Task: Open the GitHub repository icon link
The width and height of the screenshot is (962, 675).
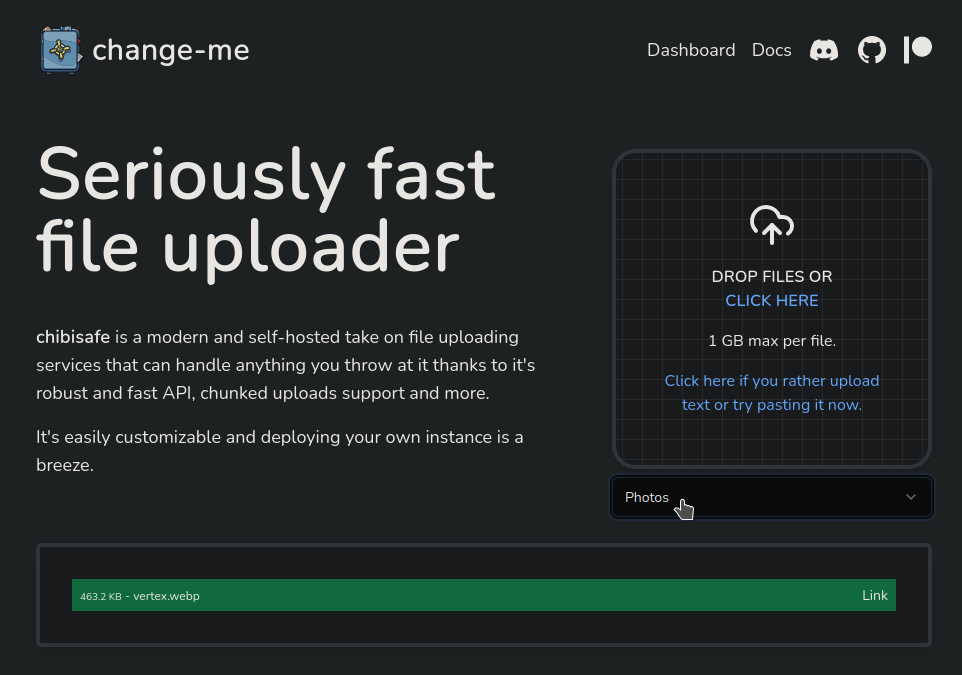Action: pos(872,50)
